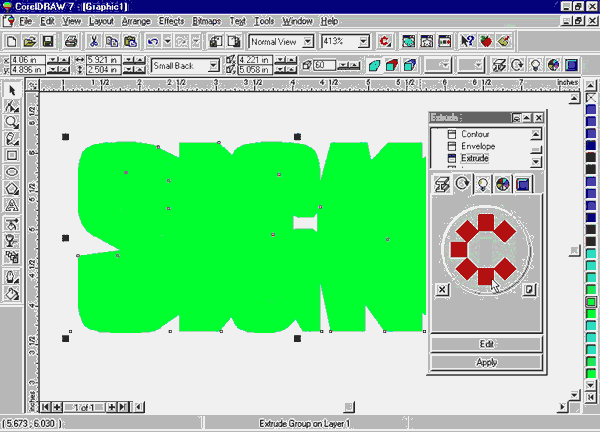Screen dimensions: 600x432
Task: Paste from clipboard icon
Action: 130,41
